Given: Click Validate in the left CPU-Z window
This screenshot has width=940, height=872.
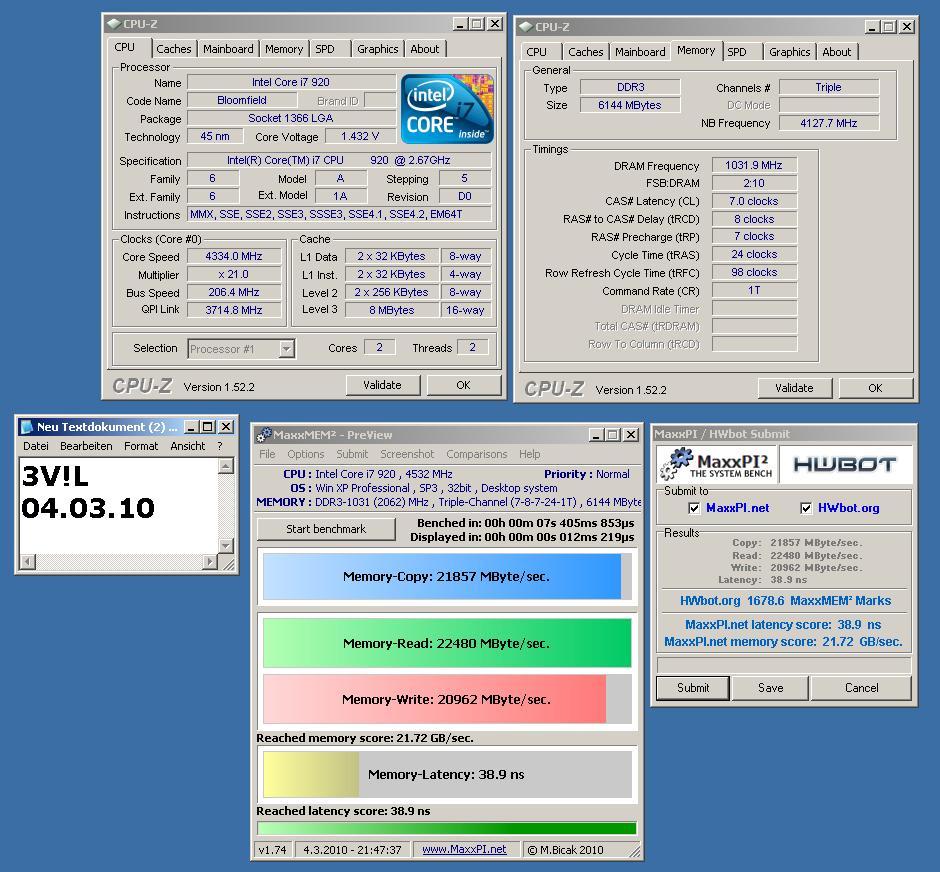Looking at the screenshot, I should click(x=382, y=385).
